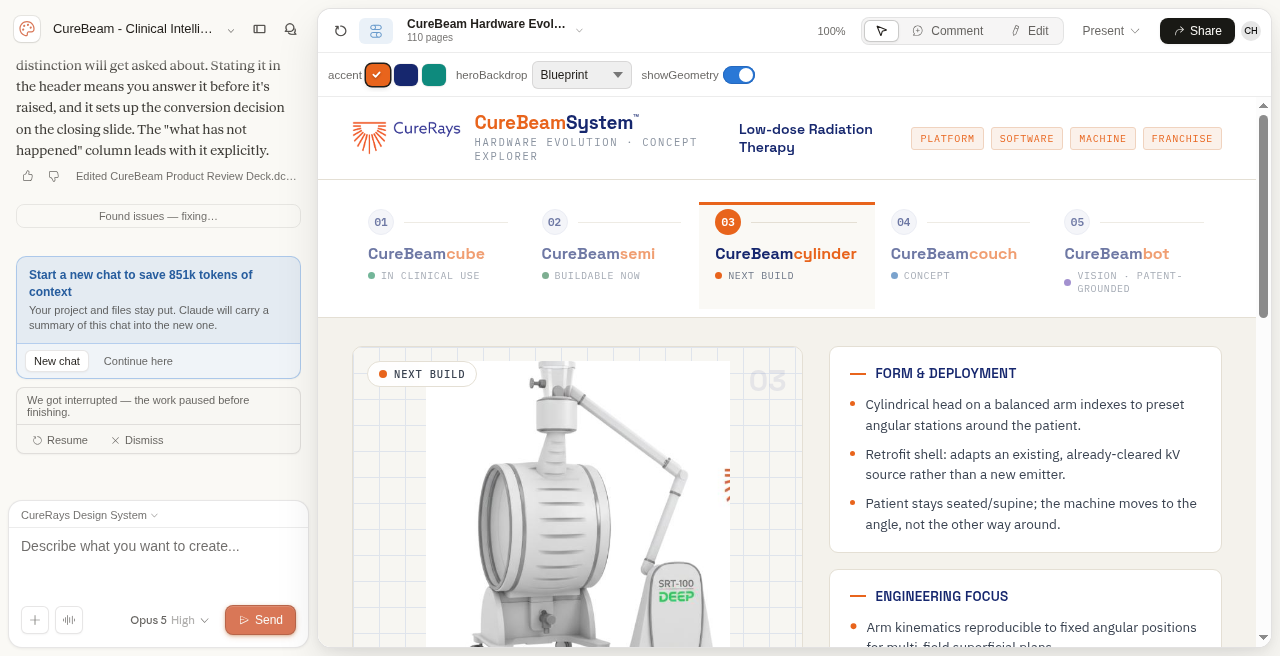The width and height of the screenshot is (1280, 656).
Task: Toggle the showGeometry switch
Action: coord(739,75)
